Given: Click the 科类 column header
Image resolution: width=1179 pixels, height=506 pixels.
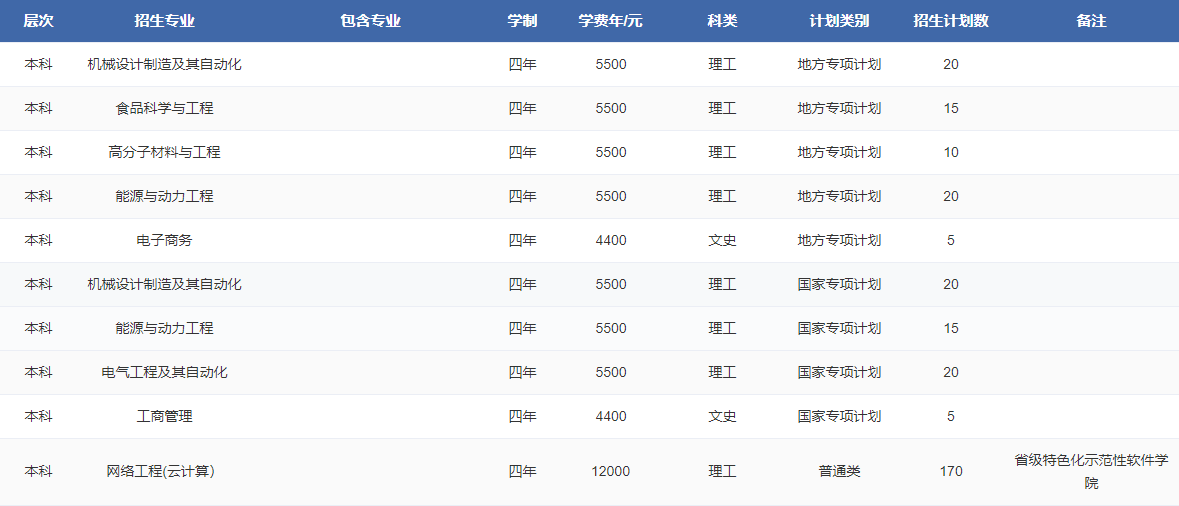Looking at the screenshot, I should [723, 21].
